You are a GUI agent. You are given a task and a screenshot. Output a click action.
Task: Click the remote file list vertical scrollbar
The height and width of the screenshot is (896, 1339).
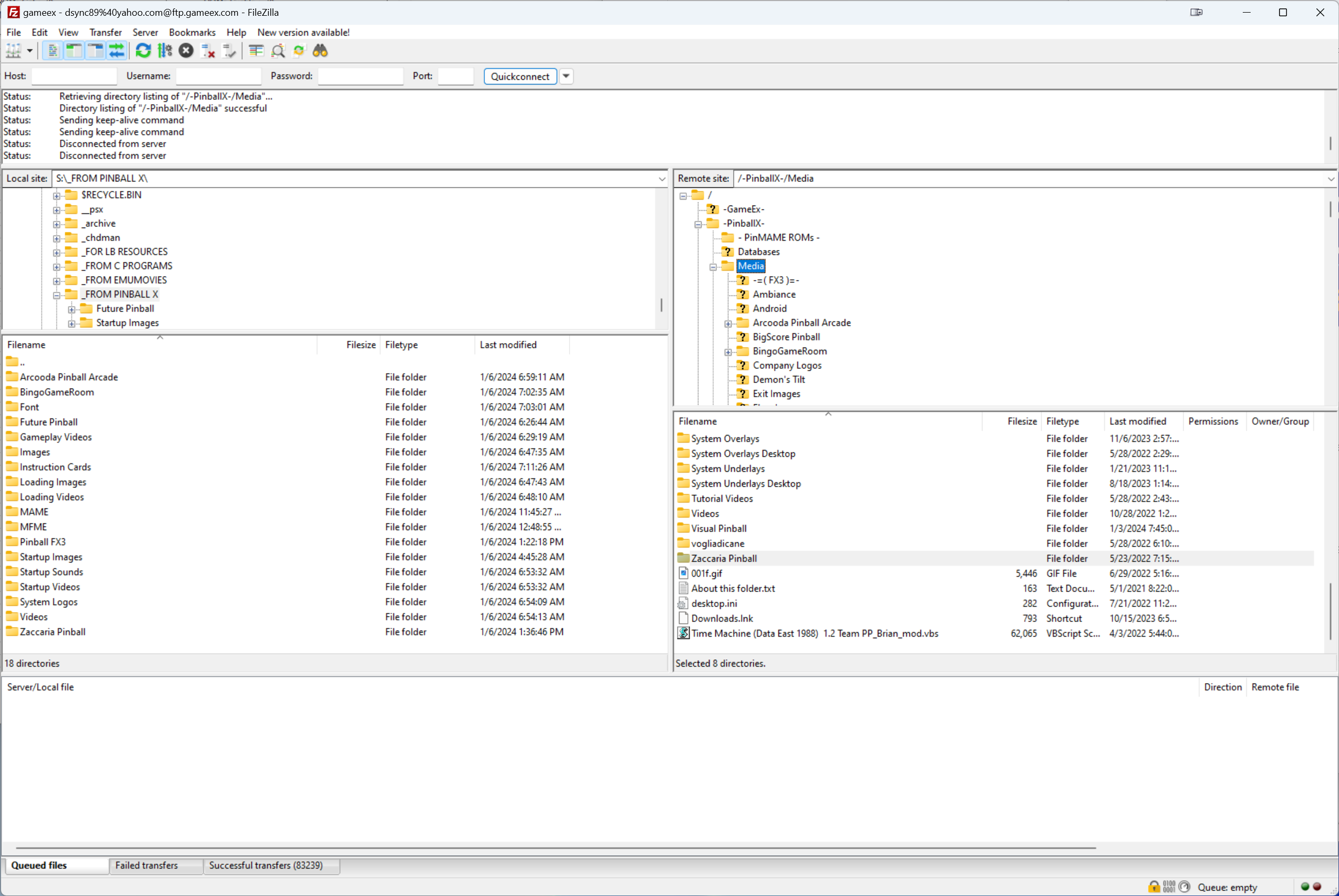(1331, 612)
